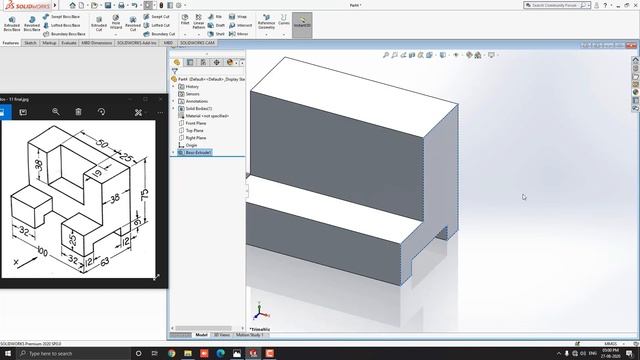Select the Revolved Cut tool
640x360 pixels.
click(x=133, y=24)
